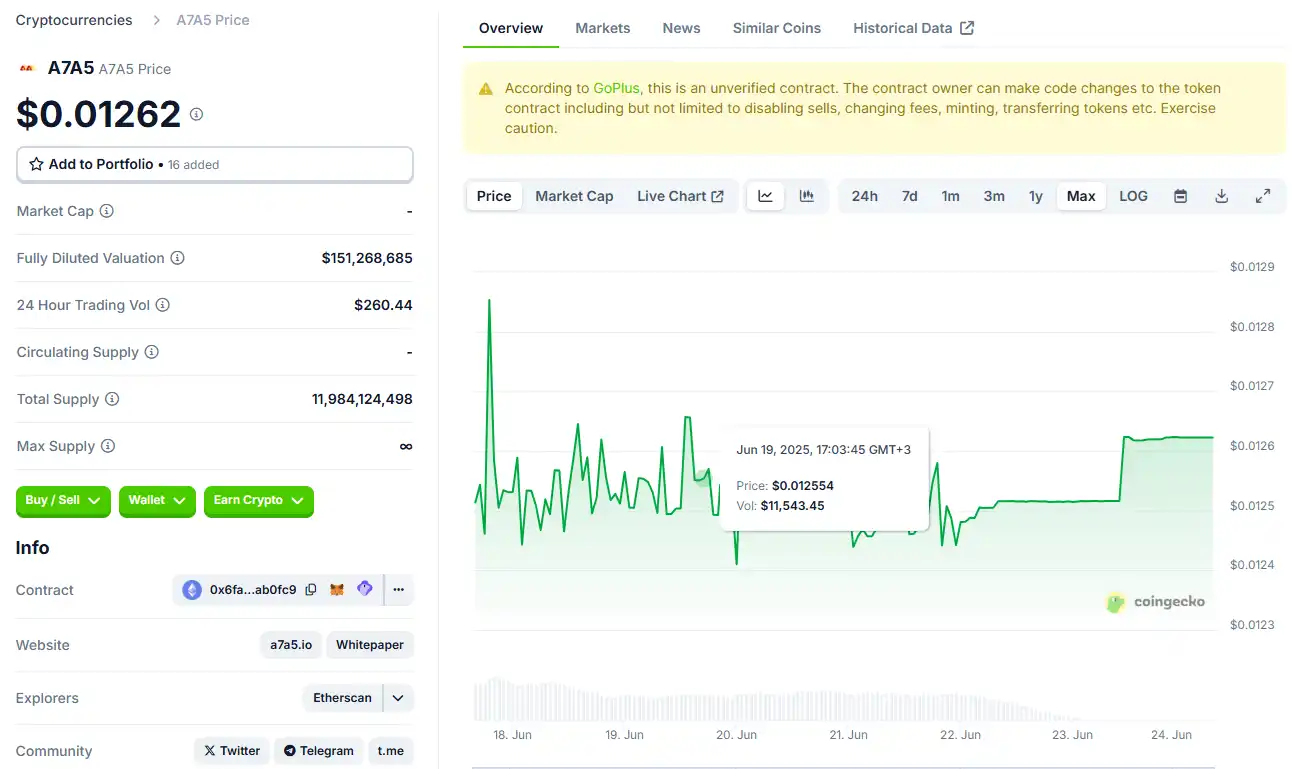1292x769 pixels.
Task: Open the Historical Data tab
Action: [x=903, y=27]
